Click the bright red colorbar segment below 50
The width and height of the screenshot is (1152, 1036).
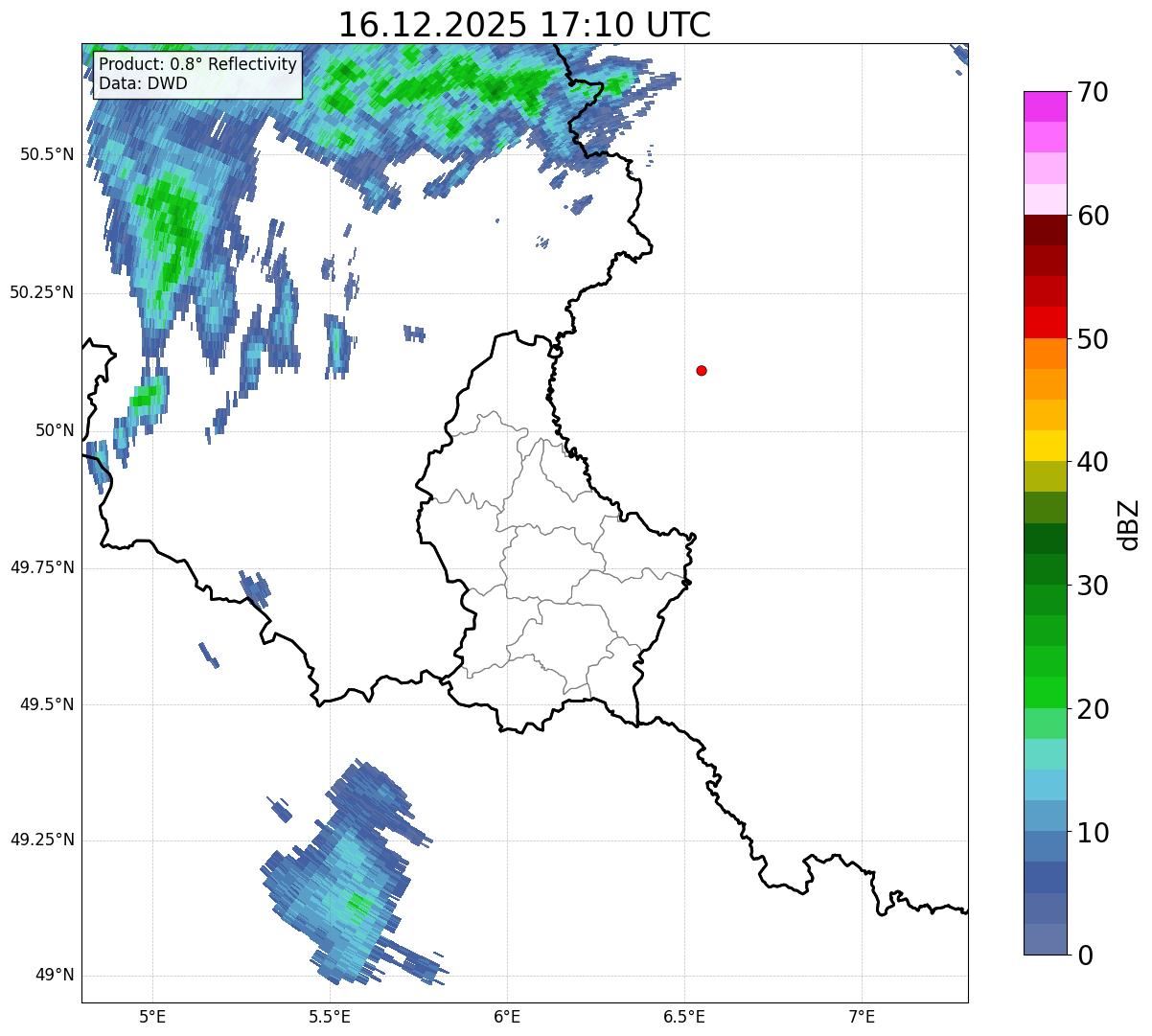coord(1046,323)
